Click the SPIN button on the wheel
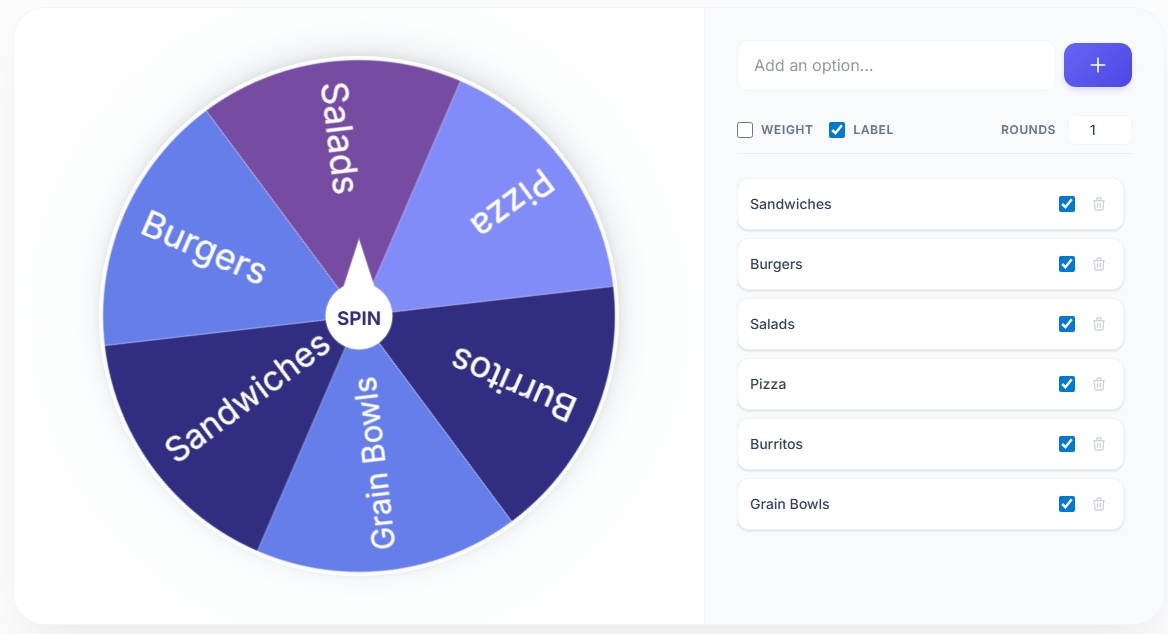 tap(359, 318)
